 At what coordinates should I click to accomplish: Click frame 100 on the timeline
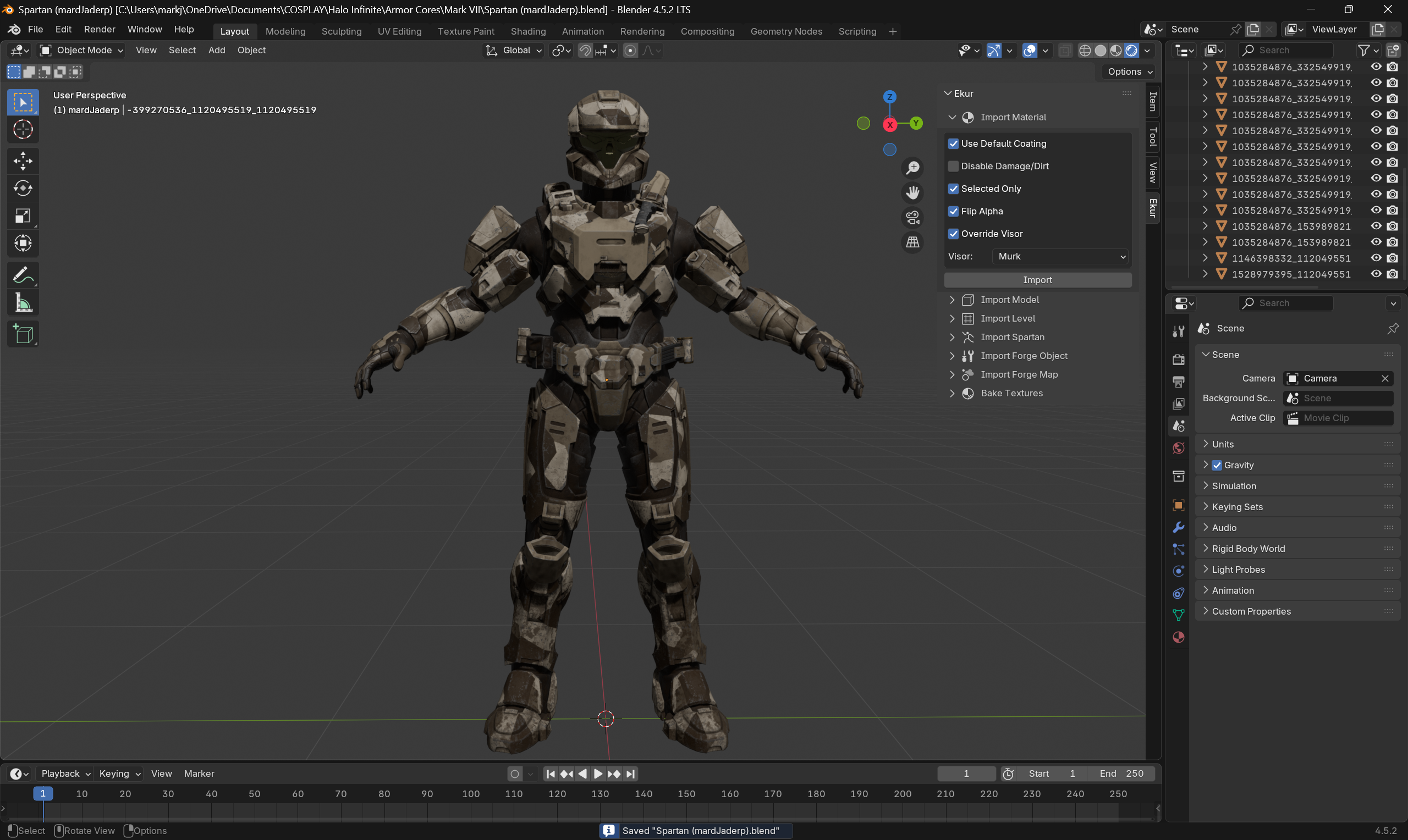tap(470, 794)
